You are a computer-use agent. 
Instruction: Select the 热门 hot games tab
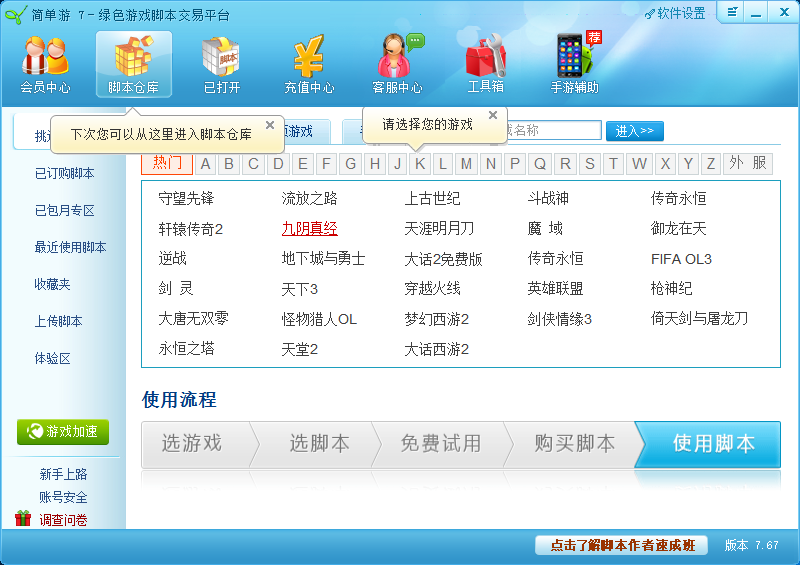click(x=167, y=164)
